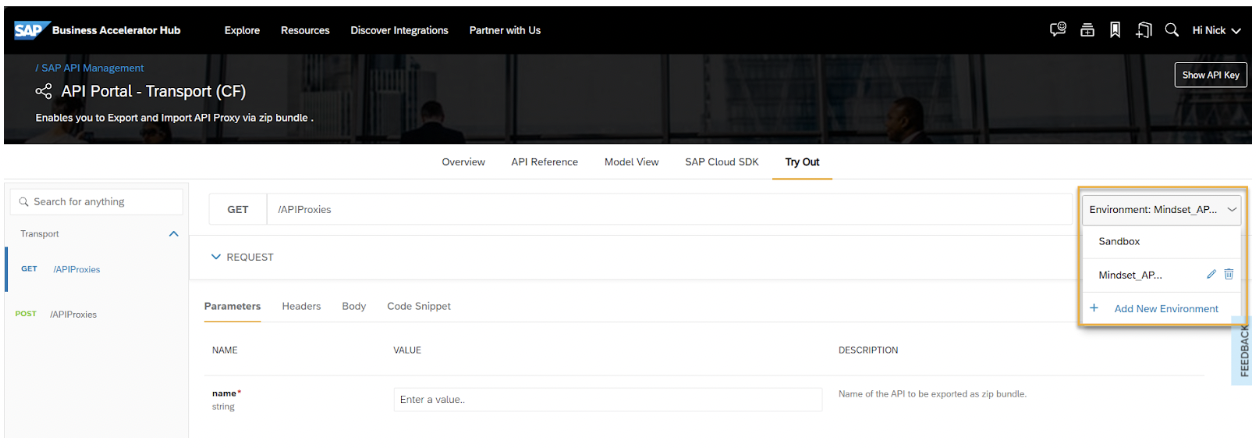Image resolution: width=1256 pixels, height=448 pixels.
Task: Follow the SAP API Management breadcrumb link
Action: pos(92,68)
